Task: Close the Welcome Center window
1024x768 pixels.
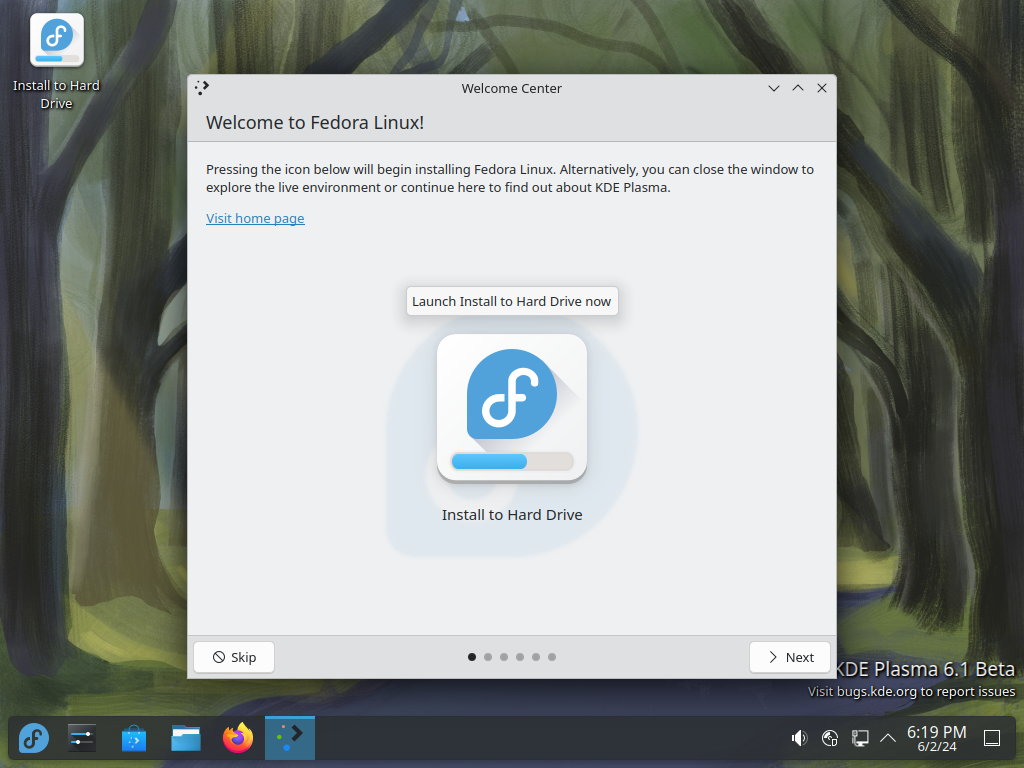Action: tap(822, 88)
